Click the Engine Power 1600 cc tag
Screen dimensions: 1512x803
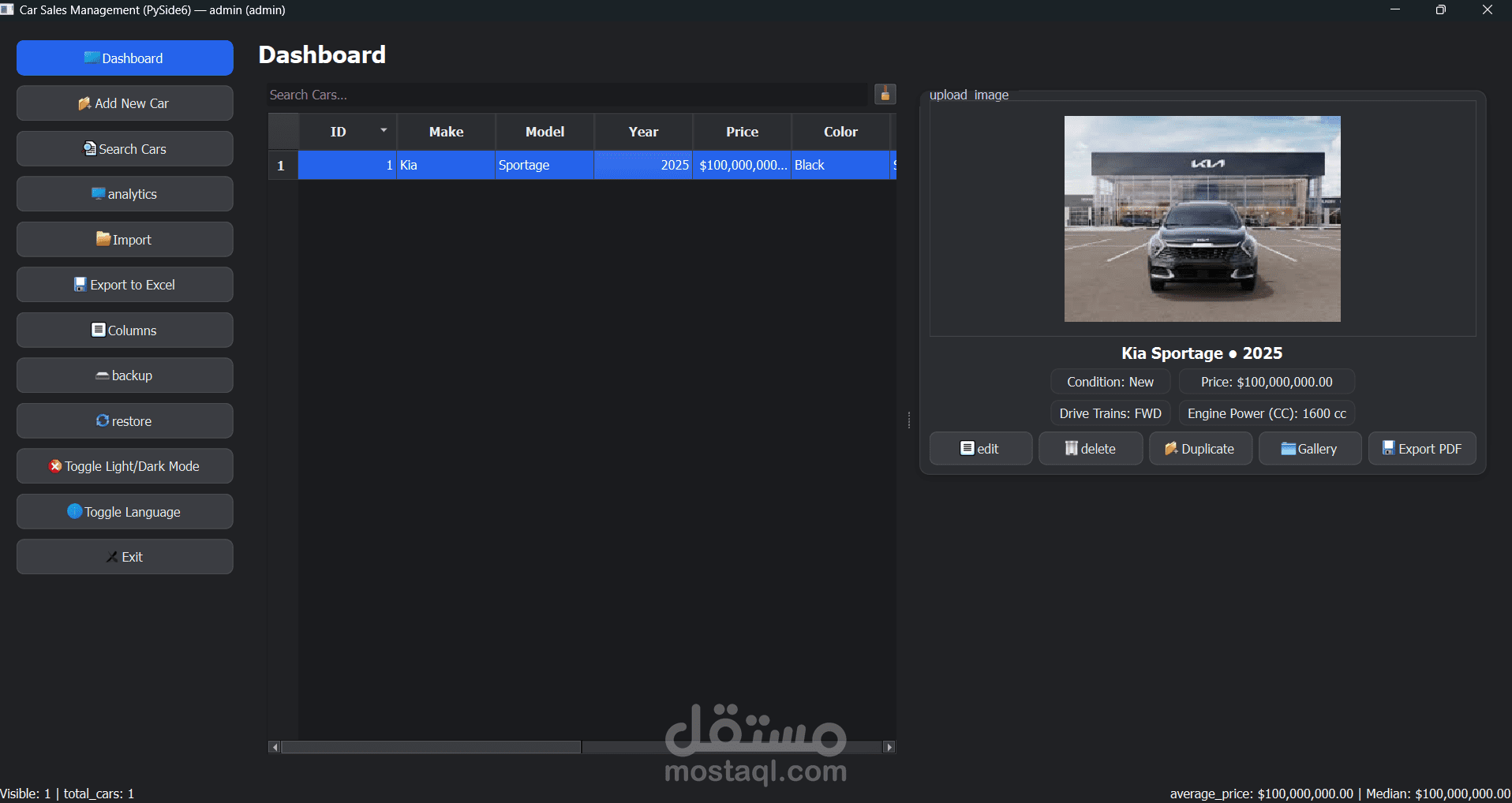pos(1267,413)
